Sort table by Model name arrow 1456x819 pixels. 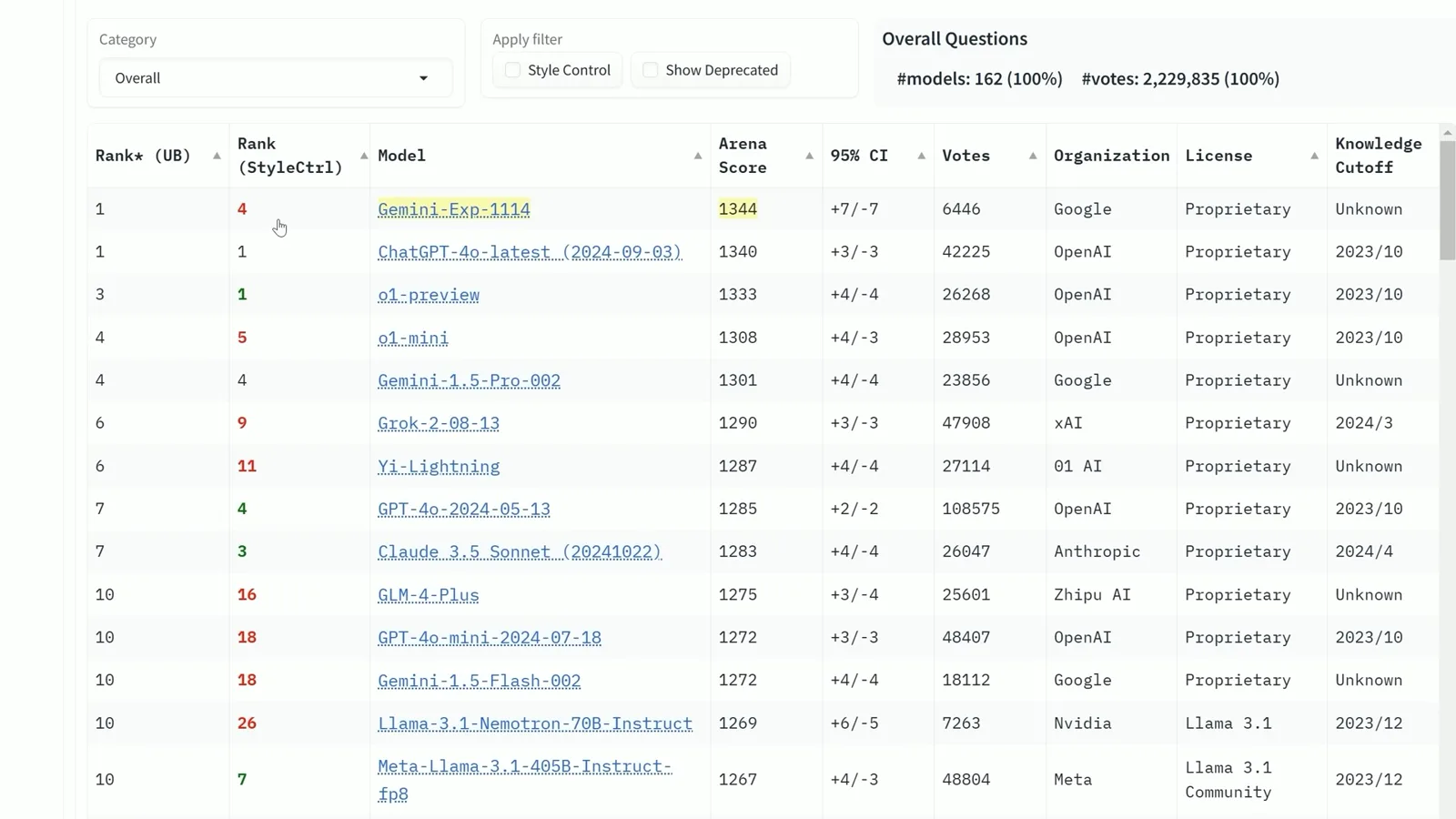(x=698, y=156)
